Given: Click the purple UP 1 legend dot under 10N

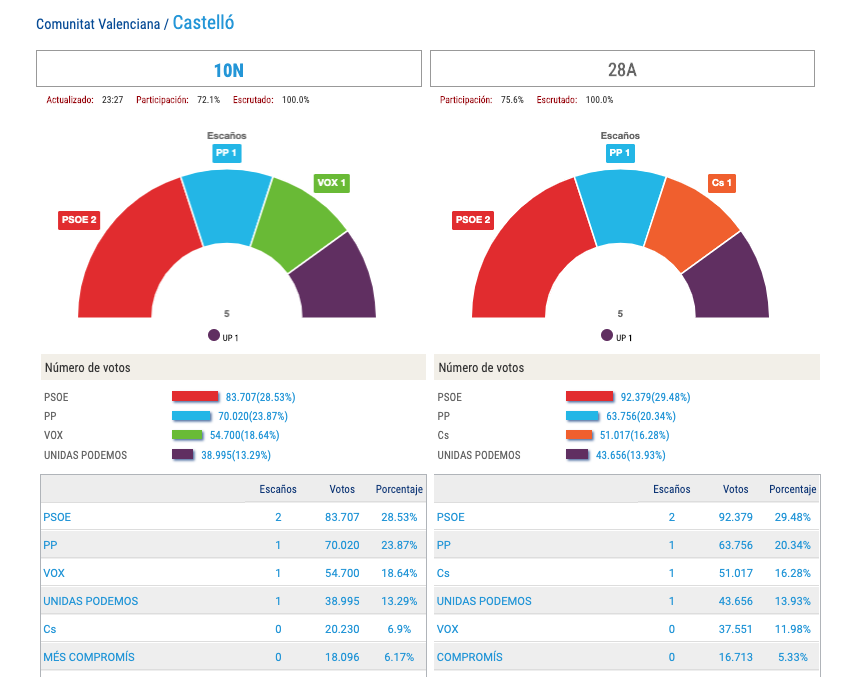Looking at the screenshot, I should coord(214,336).
